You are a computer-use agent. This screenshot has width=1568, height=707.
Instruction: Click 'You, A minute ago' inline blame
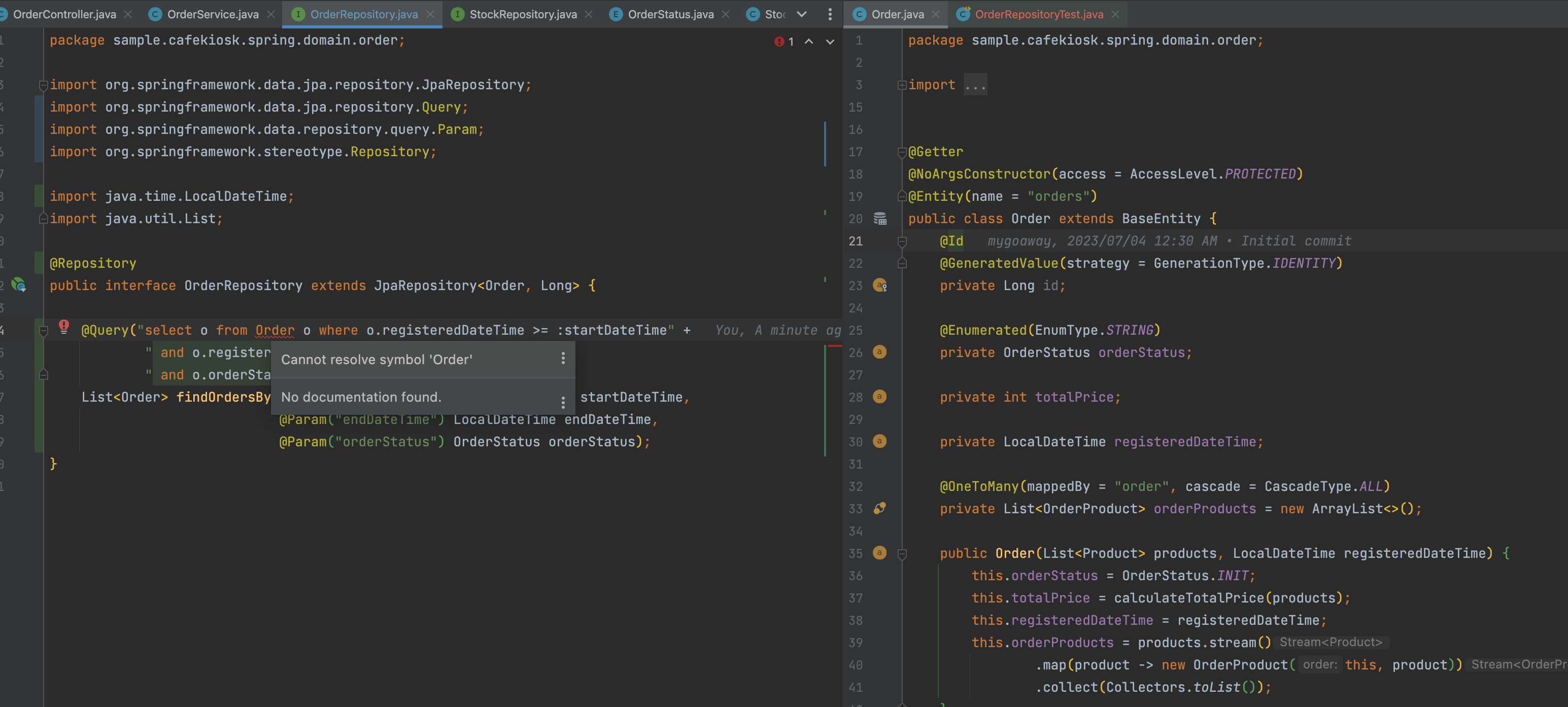(x=778, y=330)
